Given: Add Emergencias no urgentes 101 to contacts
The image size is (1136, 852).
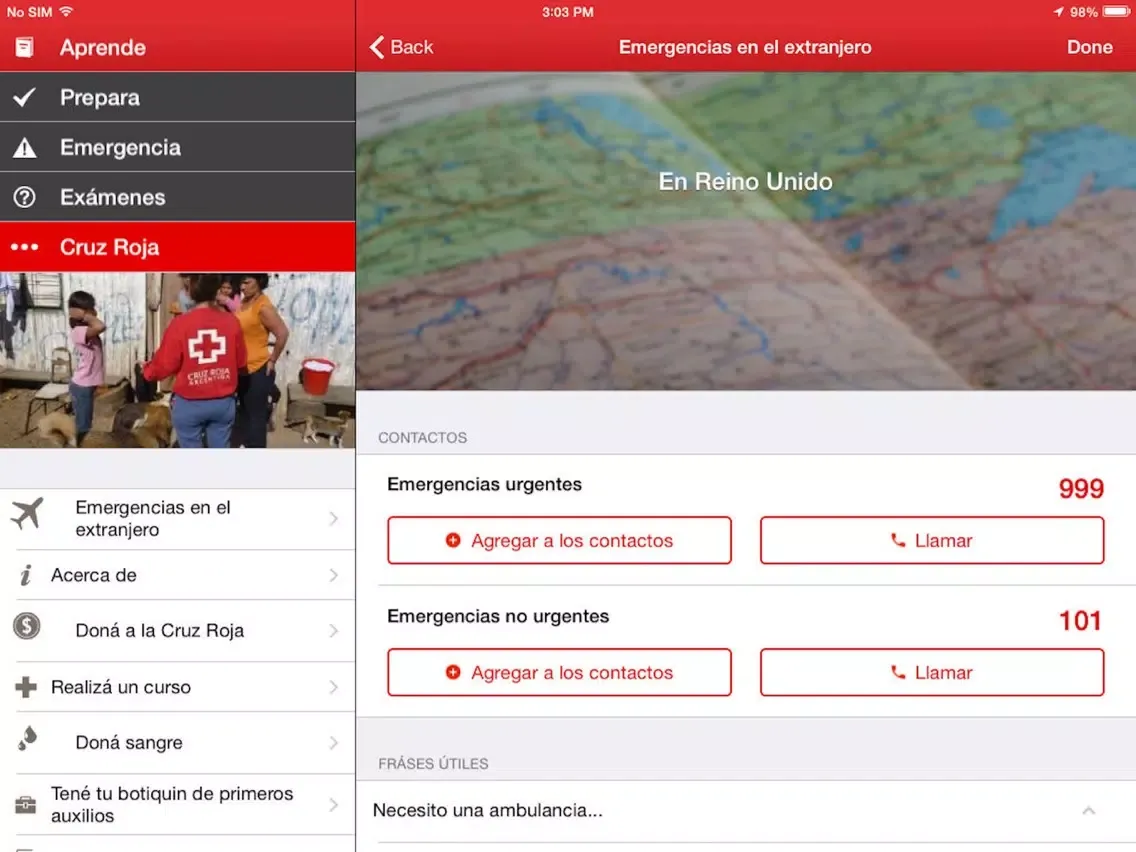Looking at the screenshot, I should (x=559, y=672).
